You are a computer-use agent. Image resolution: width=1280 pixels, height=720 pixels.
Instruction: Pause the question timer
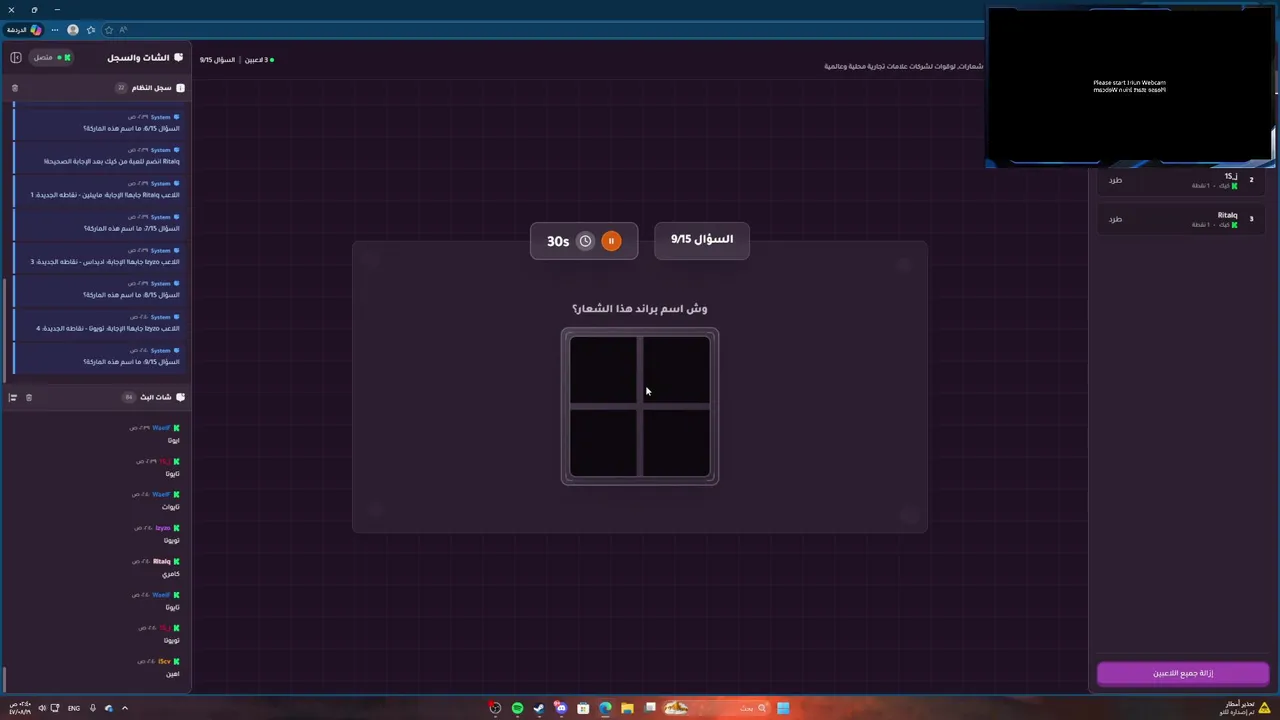[x=611, y=241]
